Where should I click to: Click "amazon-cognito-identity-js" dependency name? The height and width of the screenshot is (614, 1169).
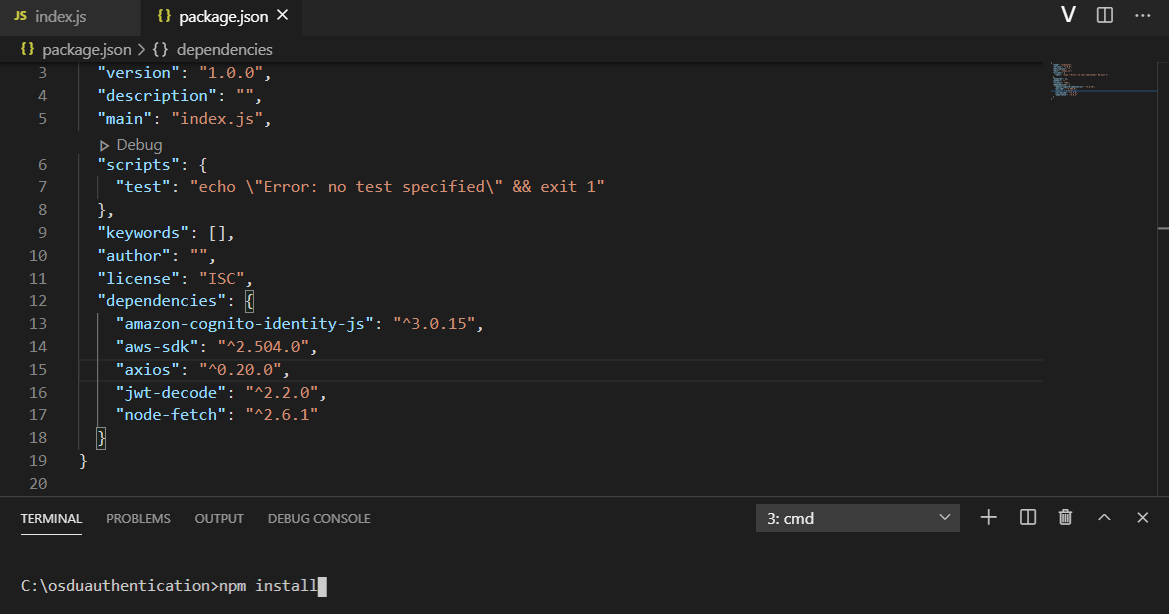[x=245, y=323]
